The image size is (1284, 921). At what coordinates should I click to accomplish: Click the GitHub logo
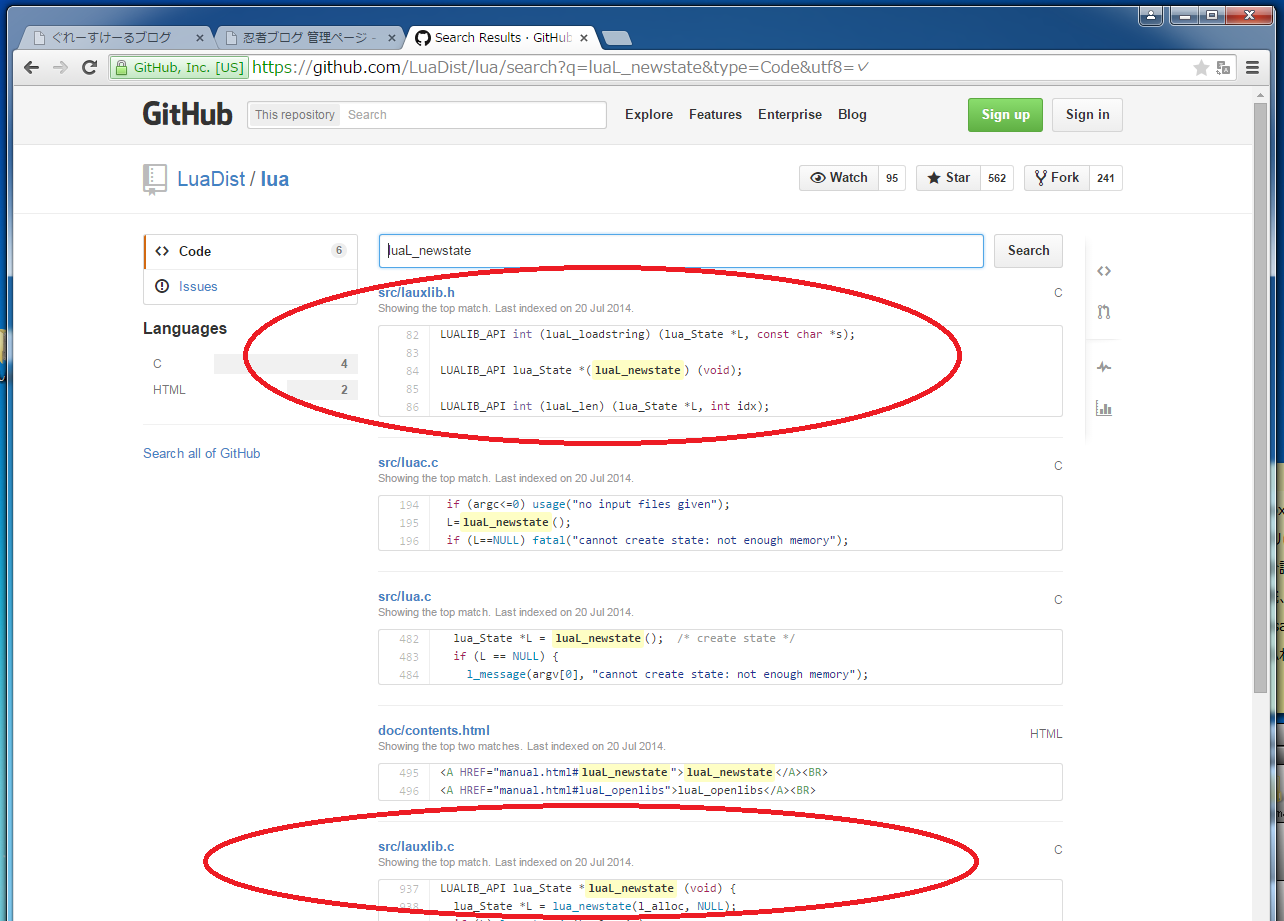point(188,114)
